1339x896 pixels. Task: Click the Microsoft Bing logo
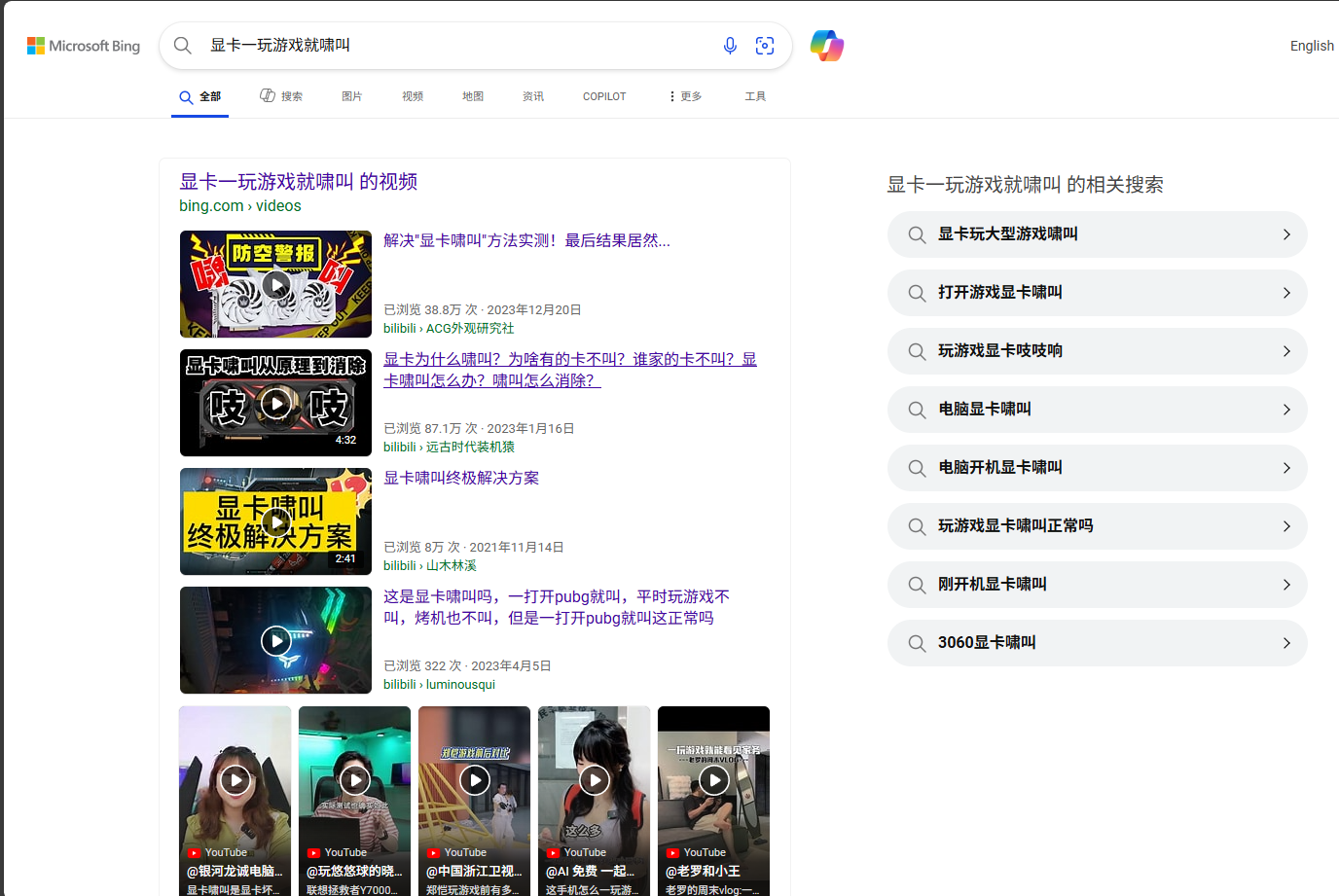[83, 45]
